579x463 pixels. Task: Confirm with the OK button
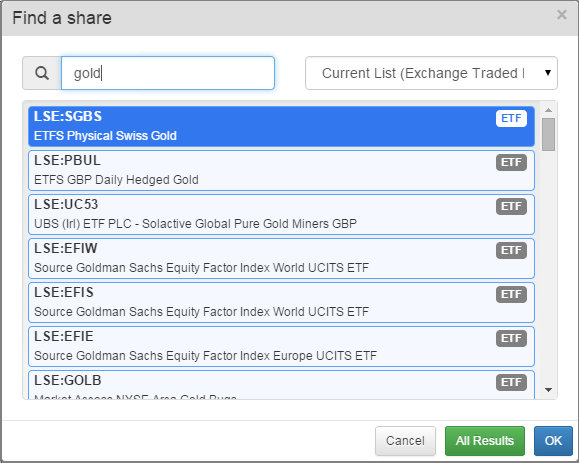(553, 440)
